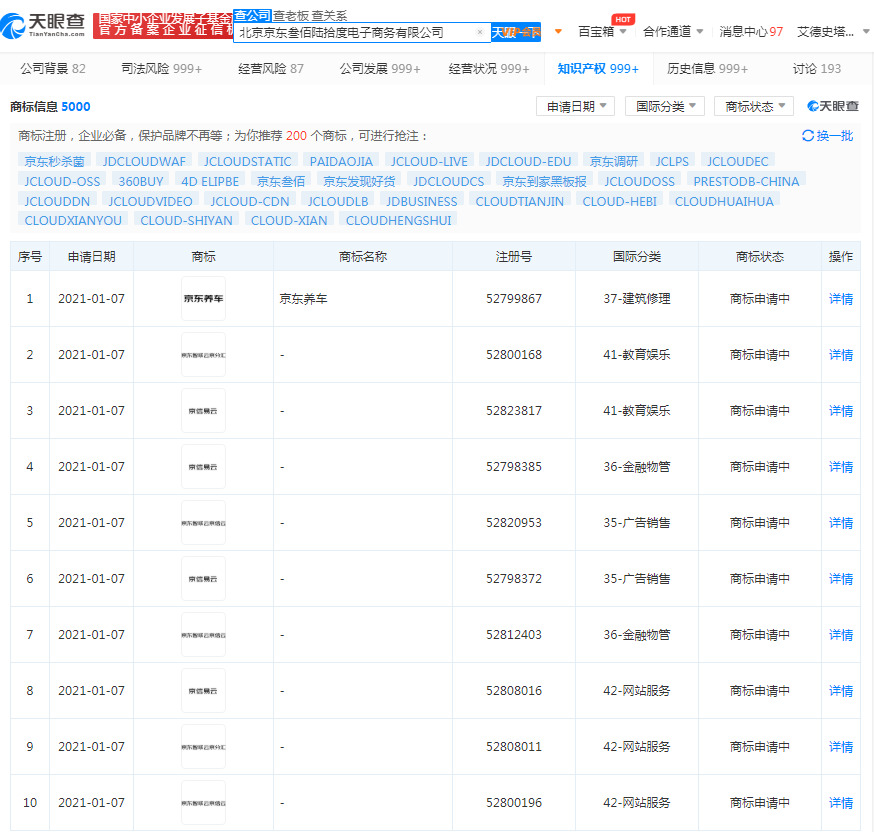The height and width of the screenshot is (832, 874).
Task: Click the refresh 换一批 icon
Action: pyautogui.click(x=827, y=135)
